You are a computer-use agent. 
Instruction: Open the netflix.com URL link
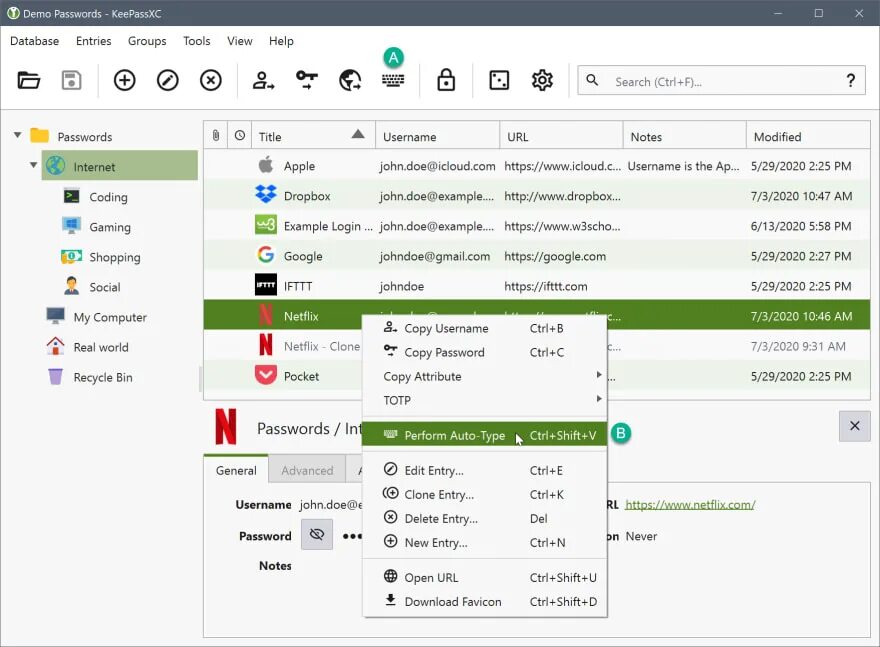[690, 504]
